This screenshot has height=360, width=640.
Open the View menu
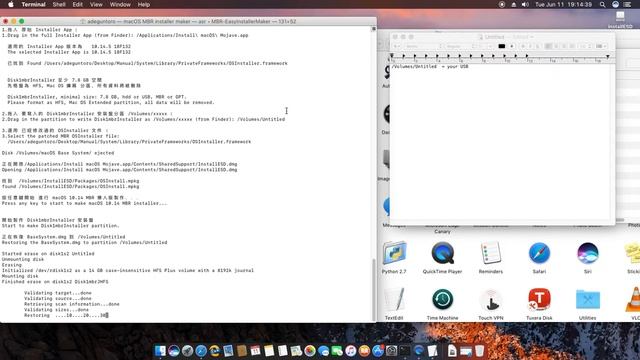click(96, 4)
